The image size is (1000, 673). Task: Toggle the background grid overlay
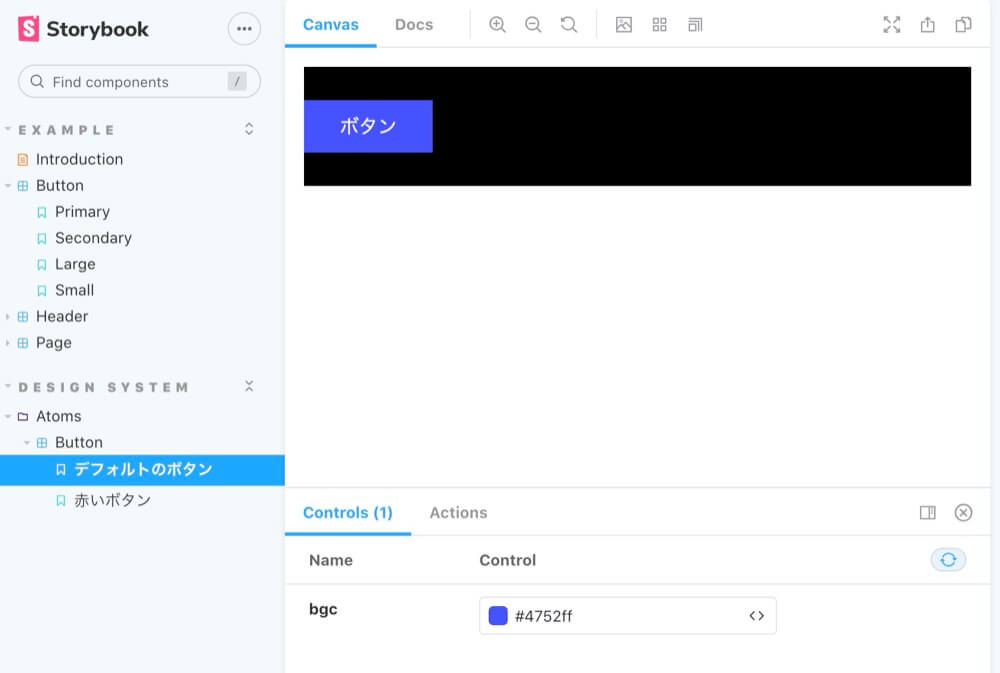tap(659, 24)
